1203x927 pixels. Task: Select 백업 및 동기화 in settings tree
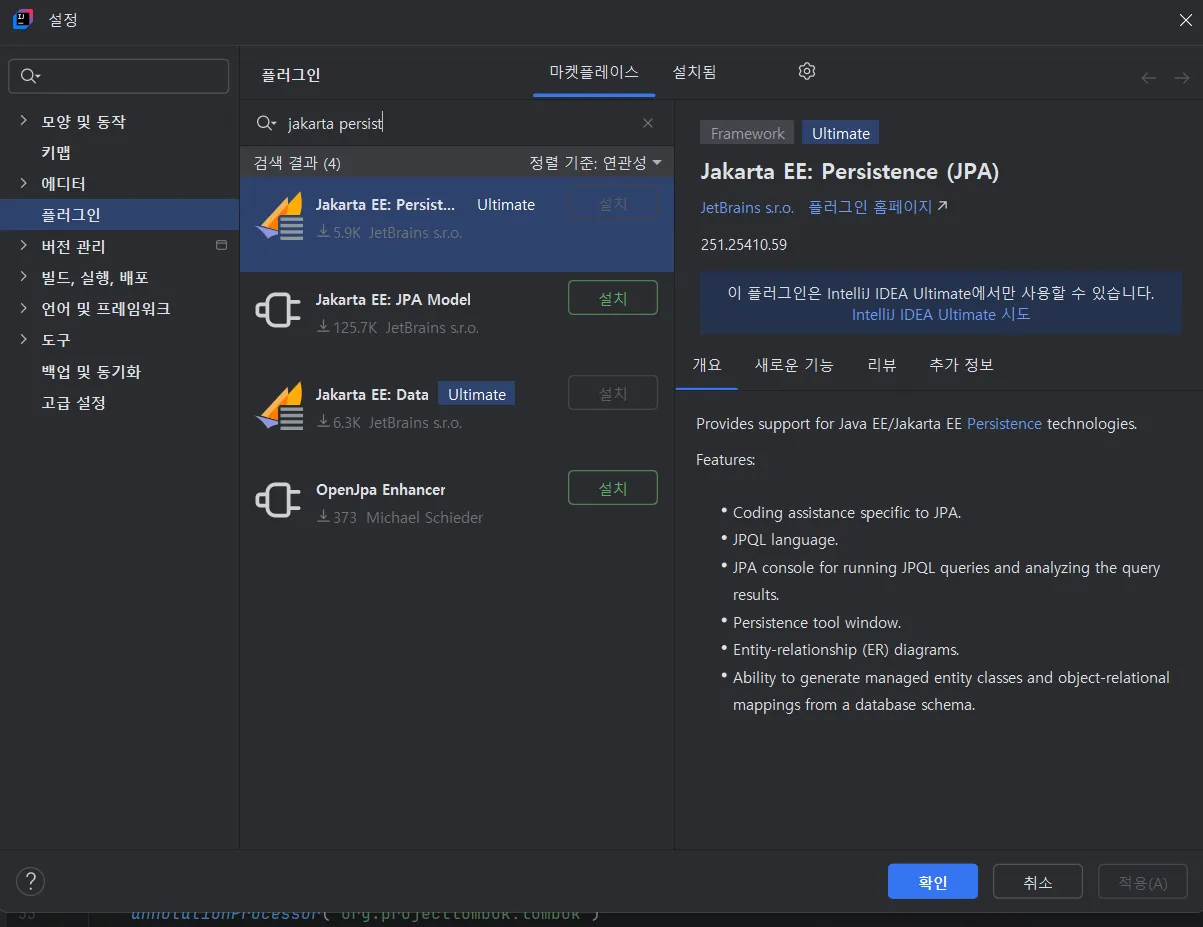pyautogui.click(x=91, y=371)
